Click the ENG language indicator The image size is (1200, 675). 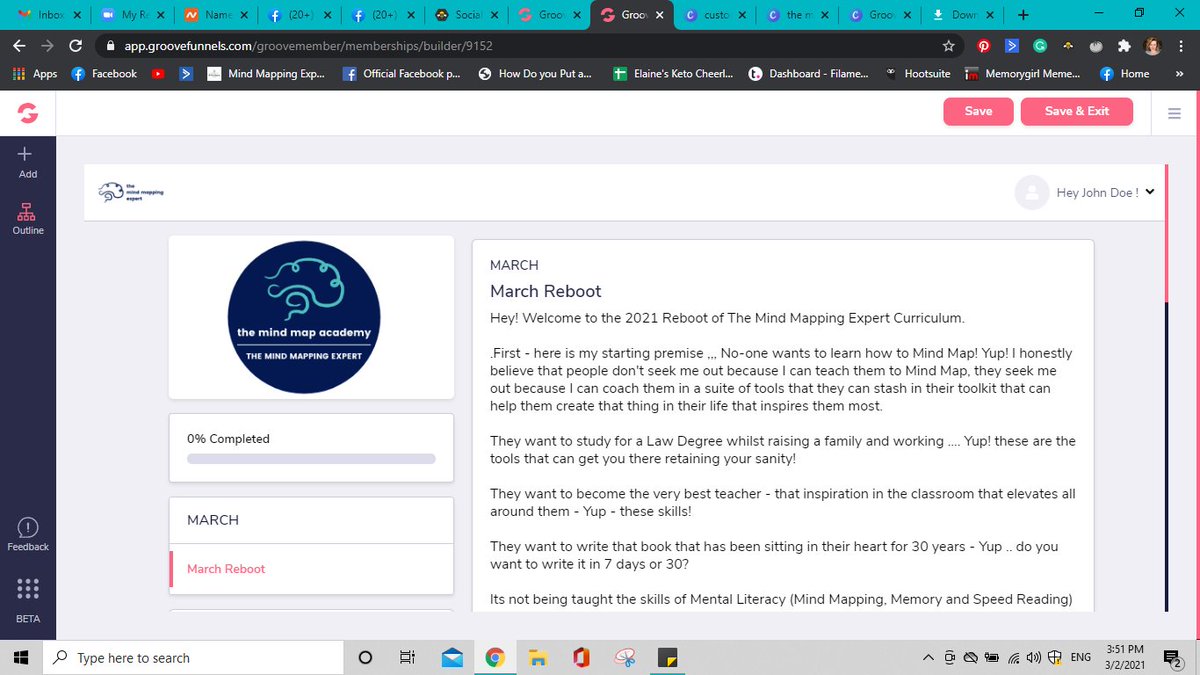(1080, 657)
